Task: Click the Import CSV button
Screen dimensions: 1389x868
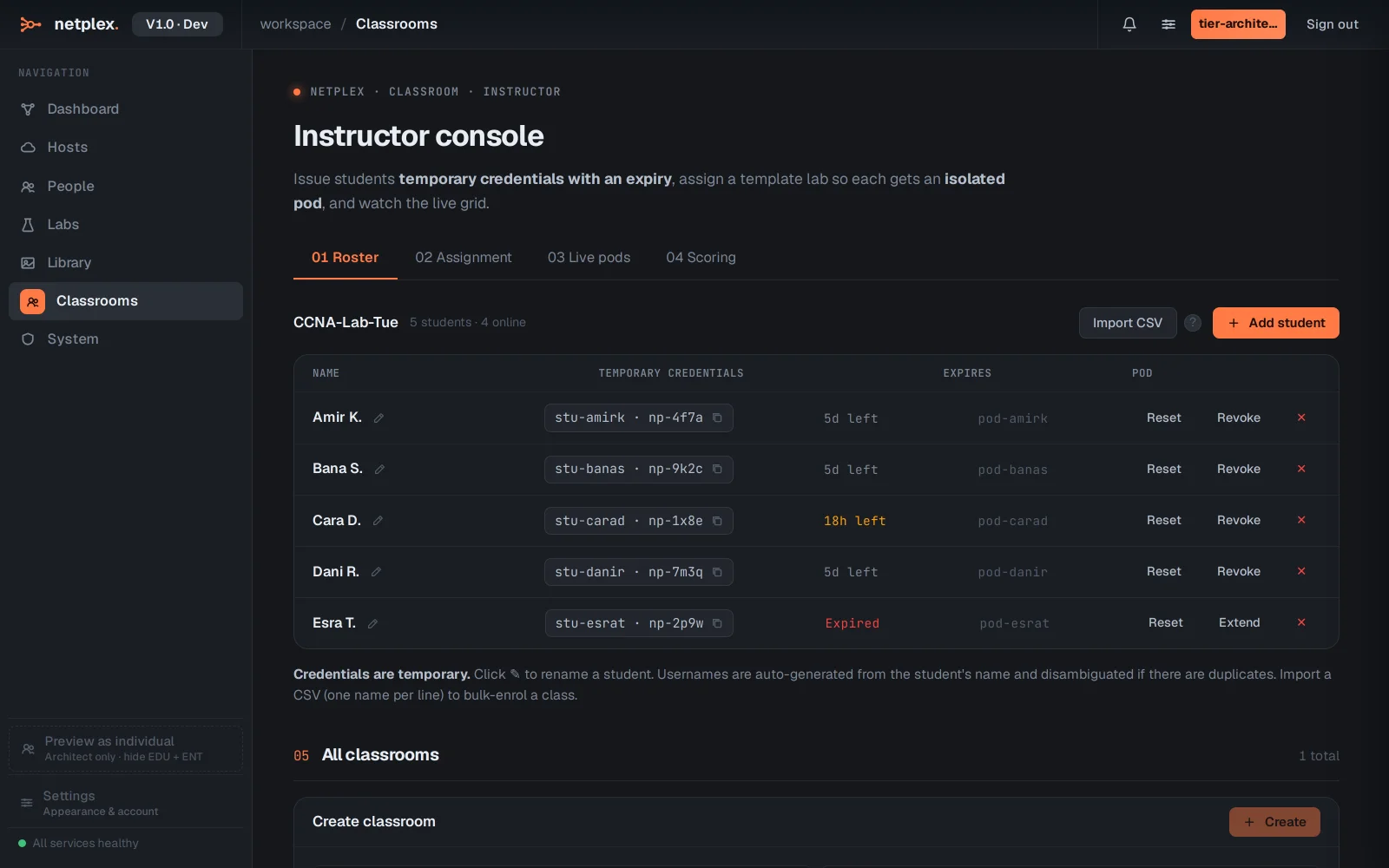Action: (1127, 323)
